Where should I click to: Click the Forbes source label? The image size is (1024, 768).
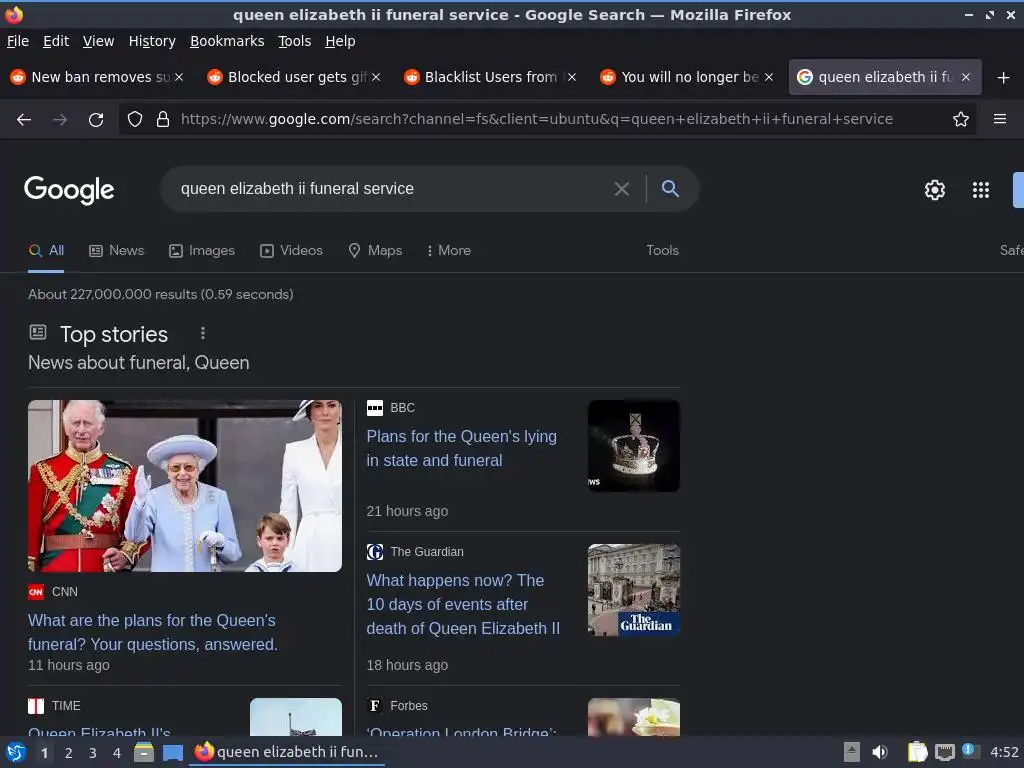pyautogui.click(x=409, y=706)
